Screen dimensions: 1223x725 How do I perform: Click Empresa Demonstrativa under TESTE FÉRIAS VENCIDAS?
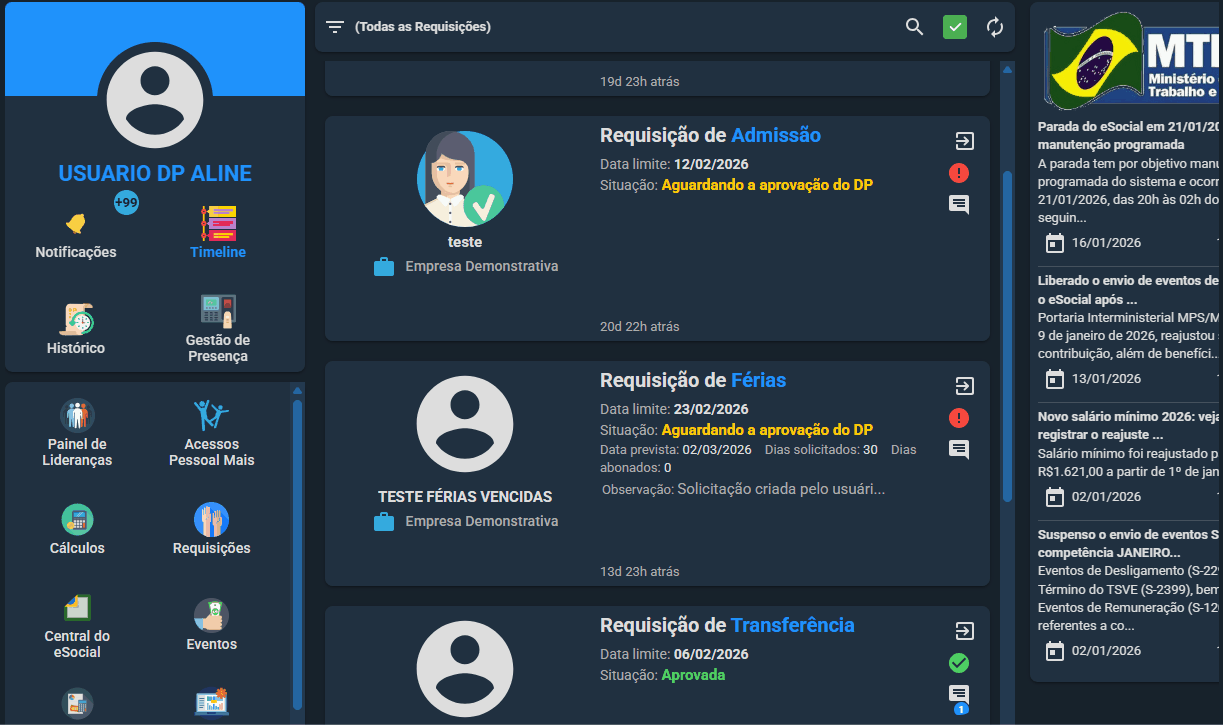point(482,522)
